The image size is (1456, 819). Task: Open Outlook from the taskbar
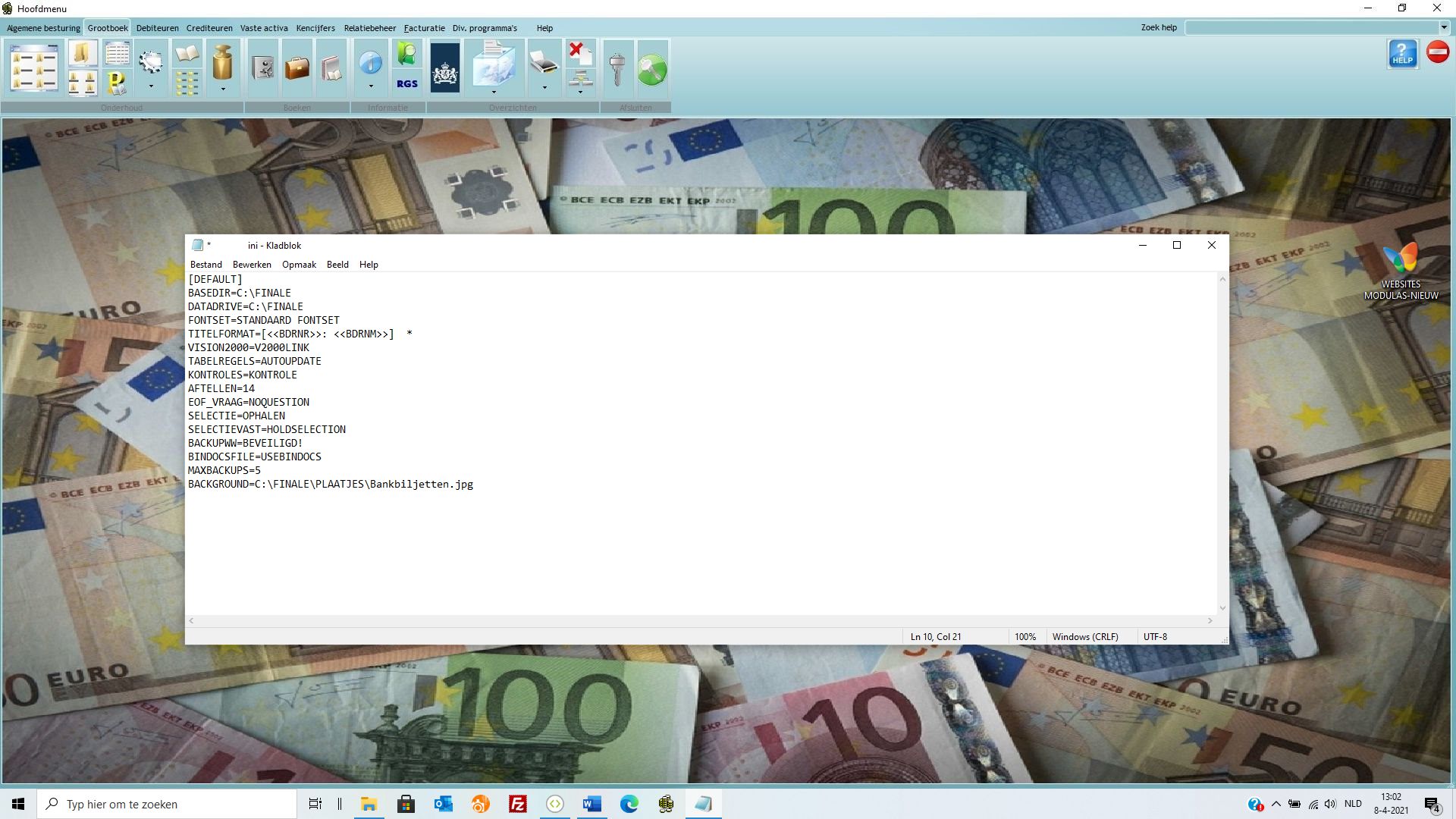click(444, 804)
